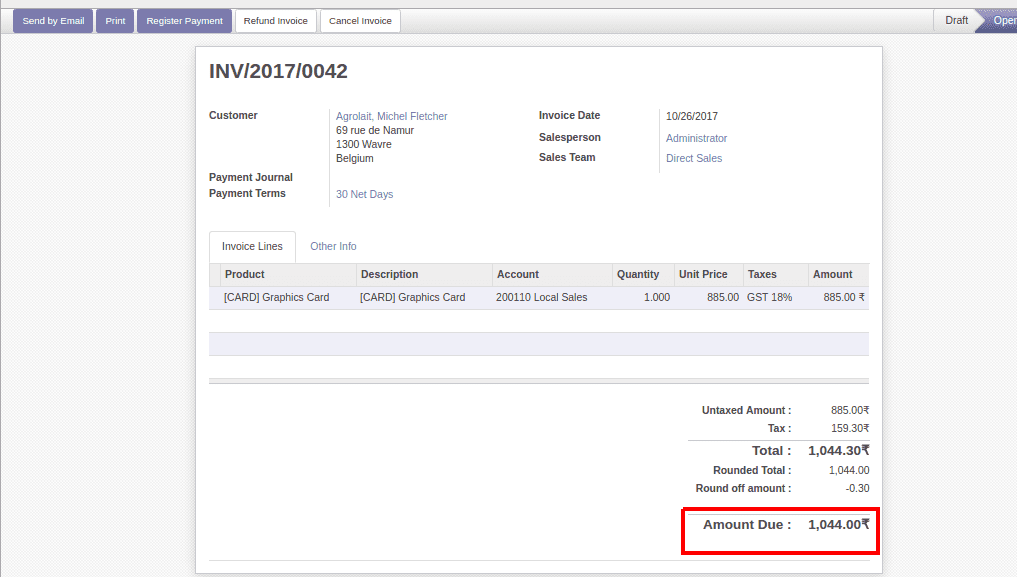Click the GST 18% tax entry
The image size is (1017, 577).
coord(771,297)
